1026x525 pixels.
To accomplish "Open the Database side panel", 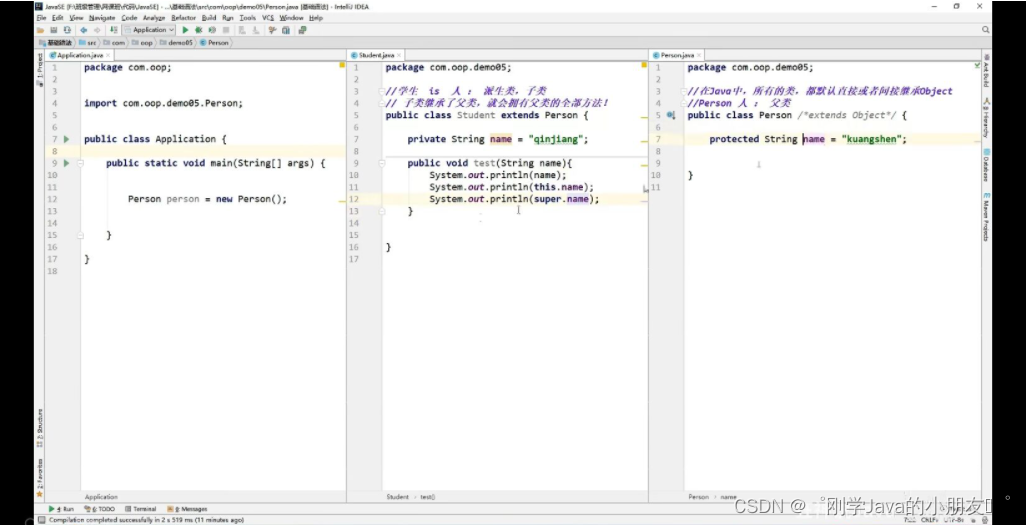I will tap(986, 165).
